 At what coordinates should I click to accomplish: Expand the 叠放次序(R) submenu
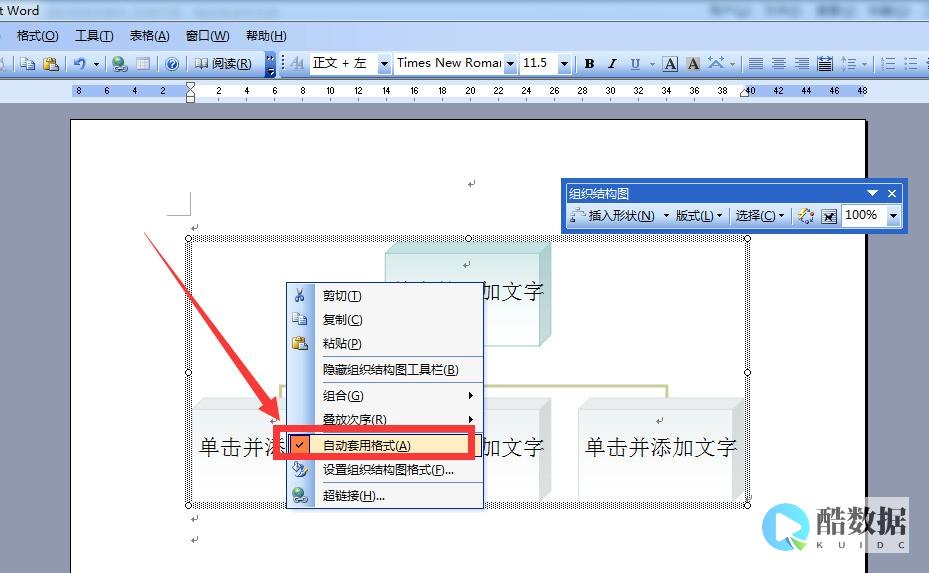(385, 418)
